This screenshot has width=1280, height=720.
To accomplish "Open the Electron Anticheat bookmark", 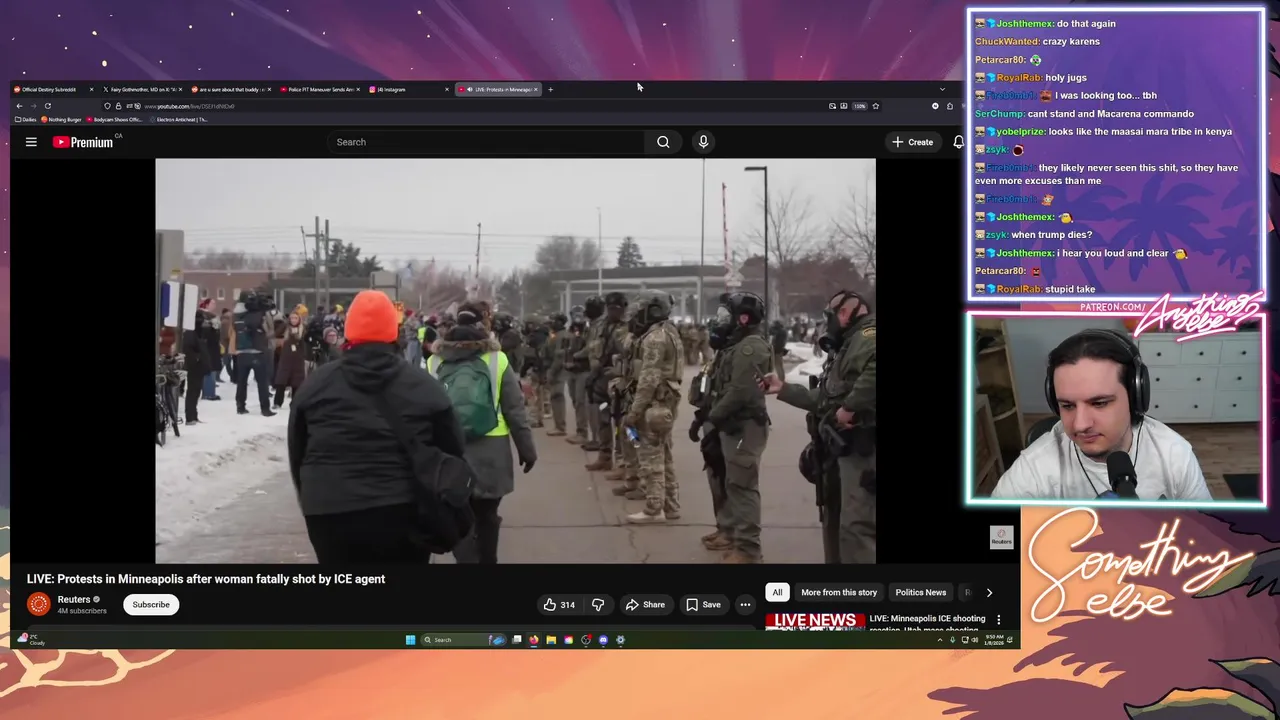I will point(179,119).
